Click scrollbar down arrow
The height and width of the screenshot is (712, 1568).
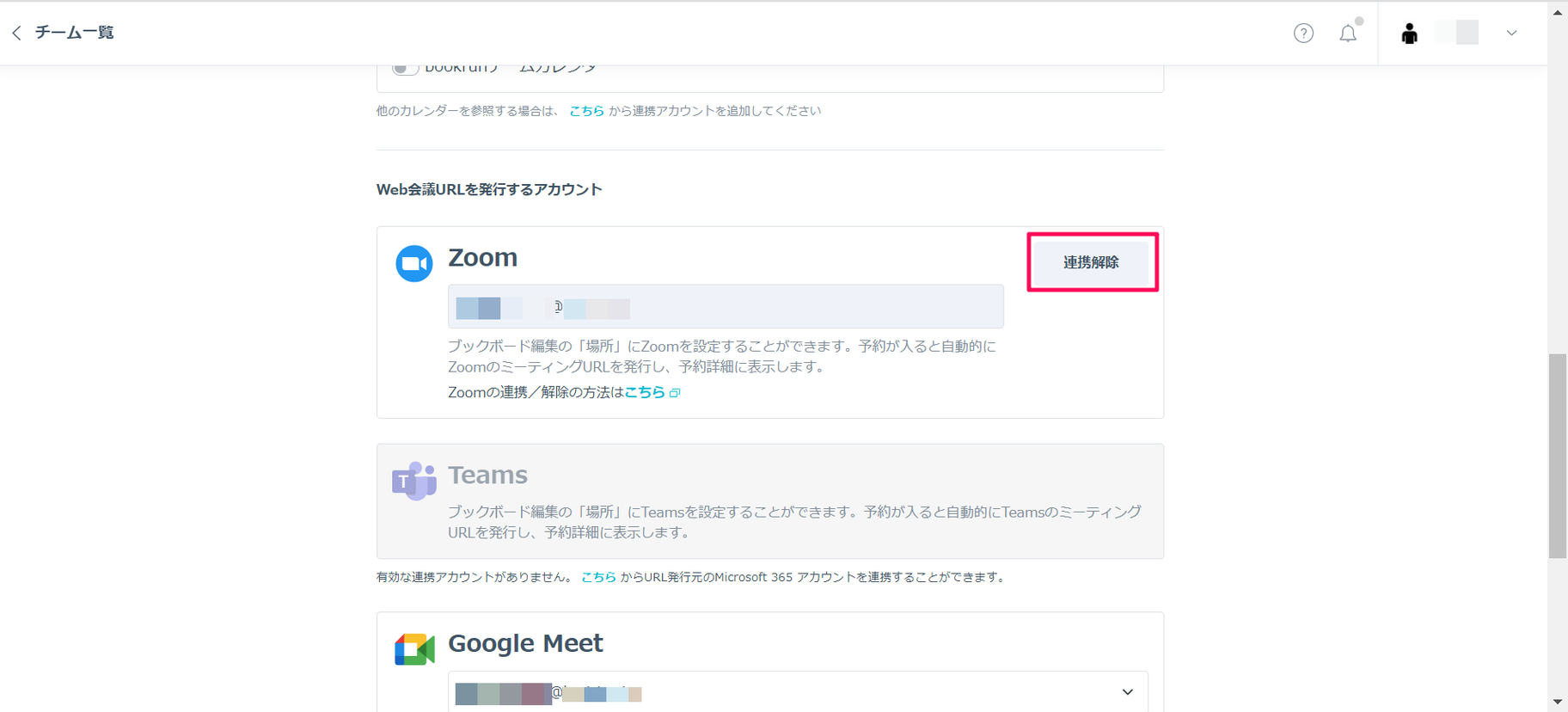point(1558,703)
